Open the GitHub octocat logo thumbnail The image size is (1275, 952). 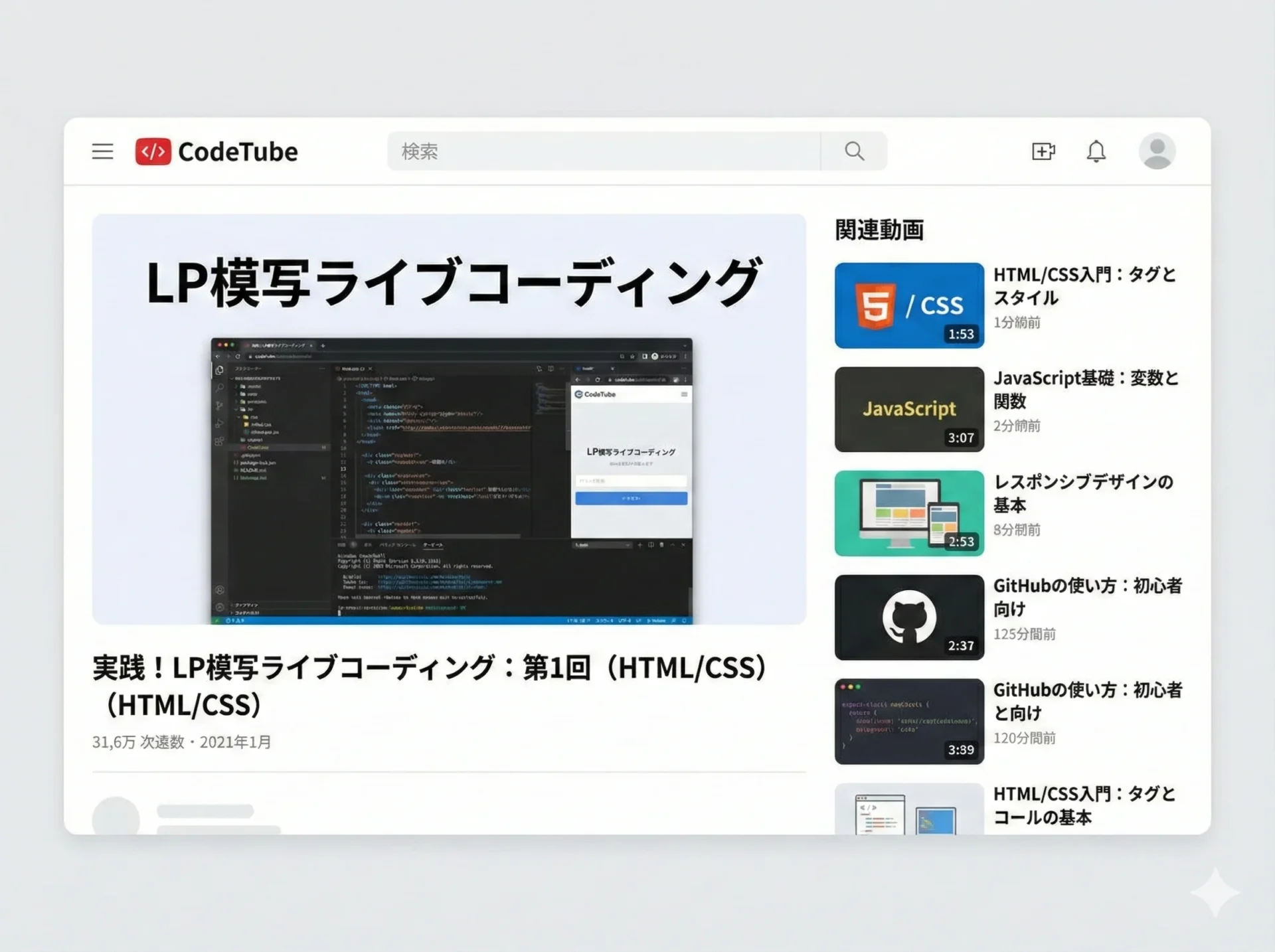pos(908,617)
